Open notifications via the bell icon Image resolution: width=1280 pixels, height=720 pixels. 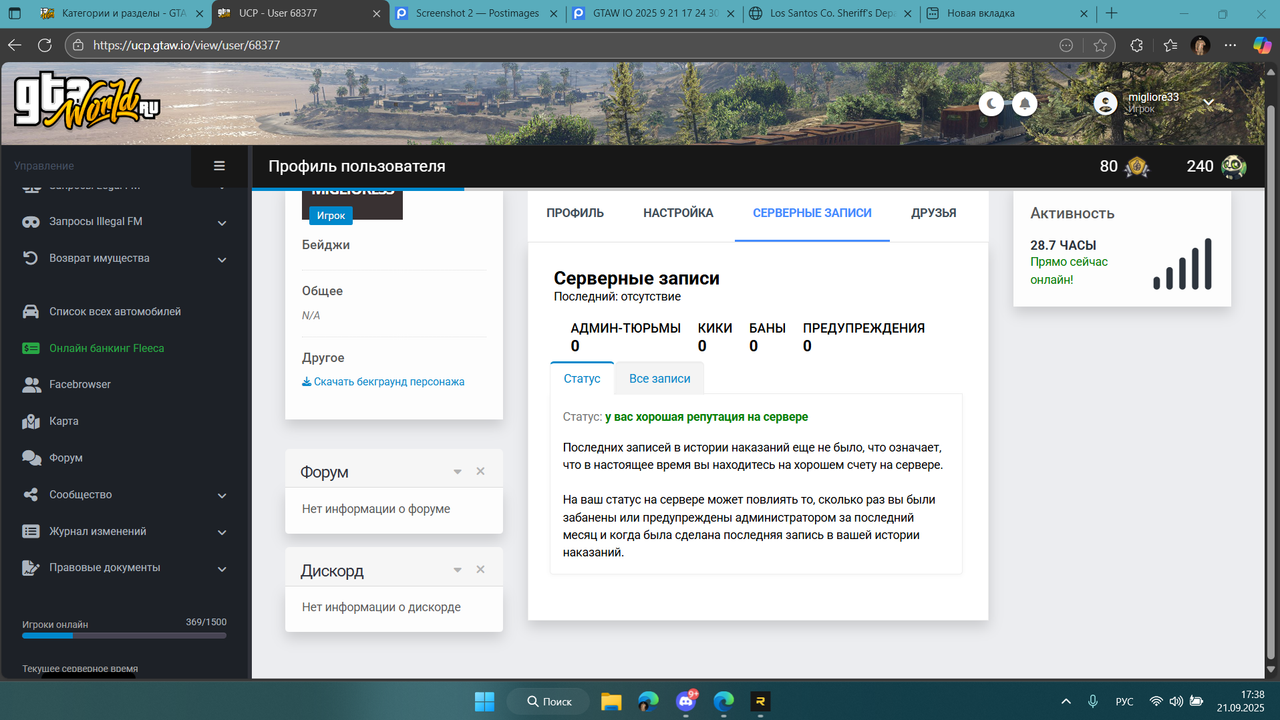pos(1024,103)
